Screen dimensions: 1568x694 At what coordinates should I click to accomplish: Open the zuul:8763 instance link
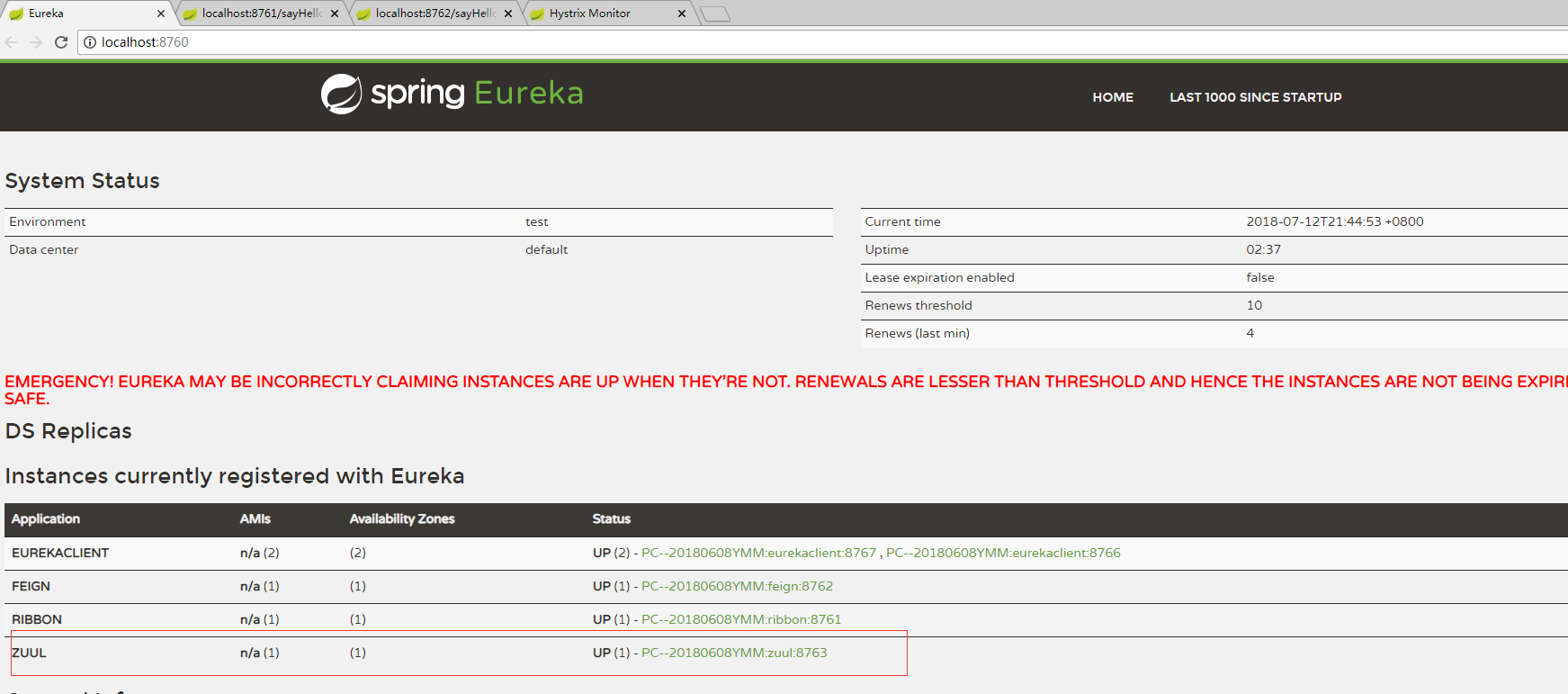(734, 653)
